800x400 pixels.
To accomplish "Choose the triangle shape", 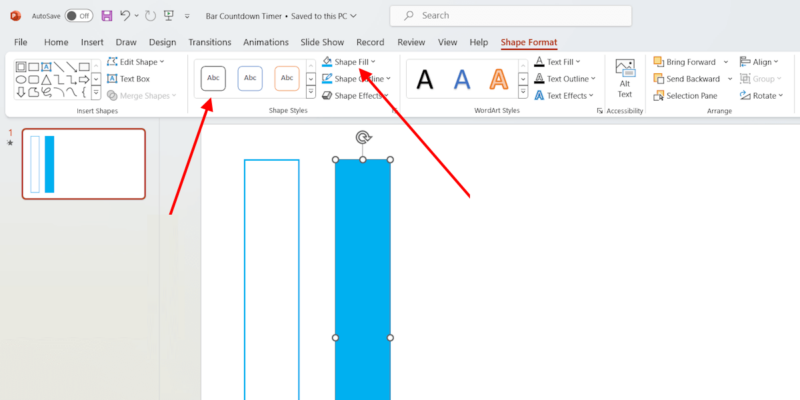I will [46, 80].
